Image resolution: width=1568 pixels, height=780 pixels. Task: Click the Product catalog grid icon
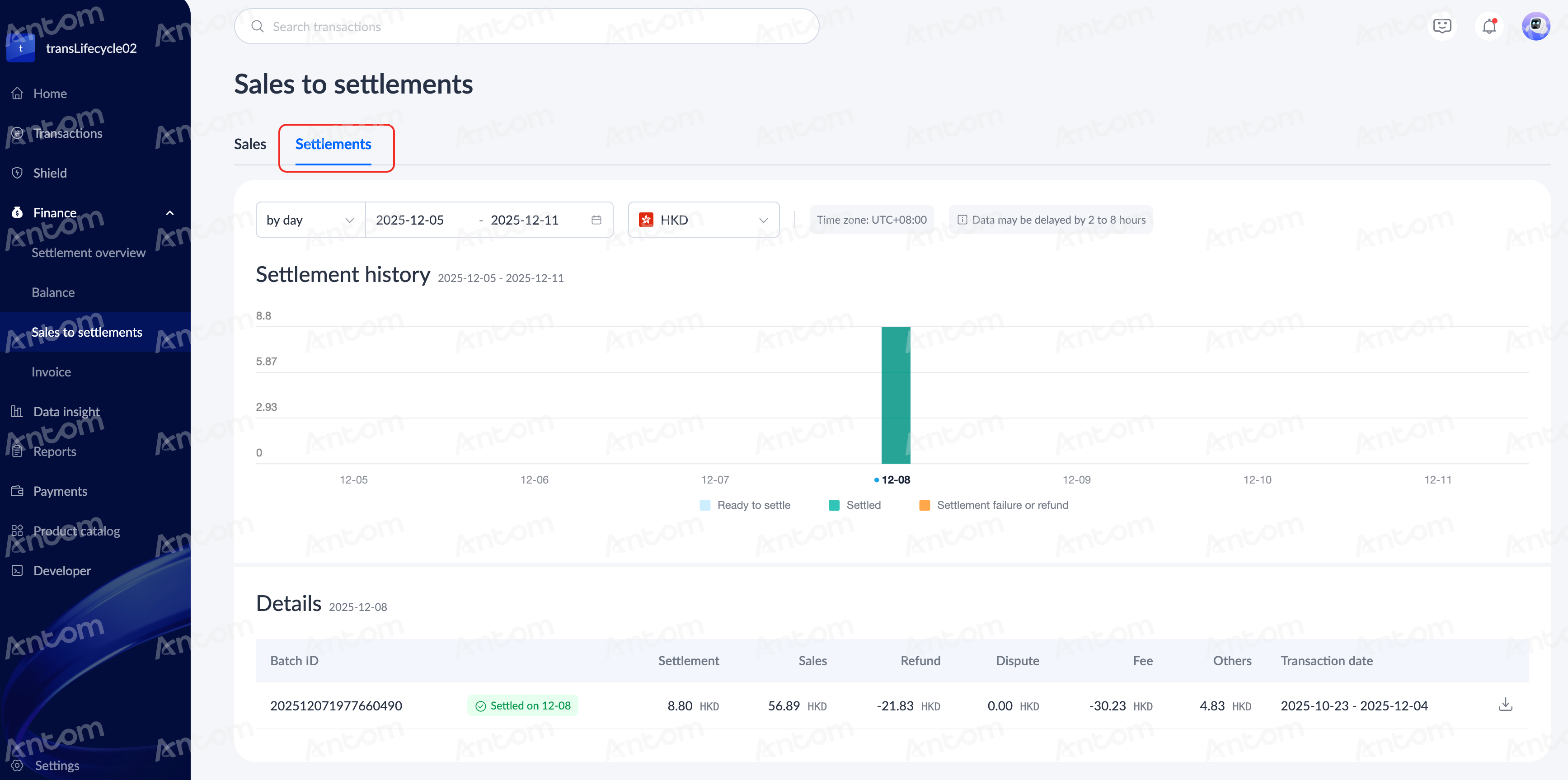[17, 531]
